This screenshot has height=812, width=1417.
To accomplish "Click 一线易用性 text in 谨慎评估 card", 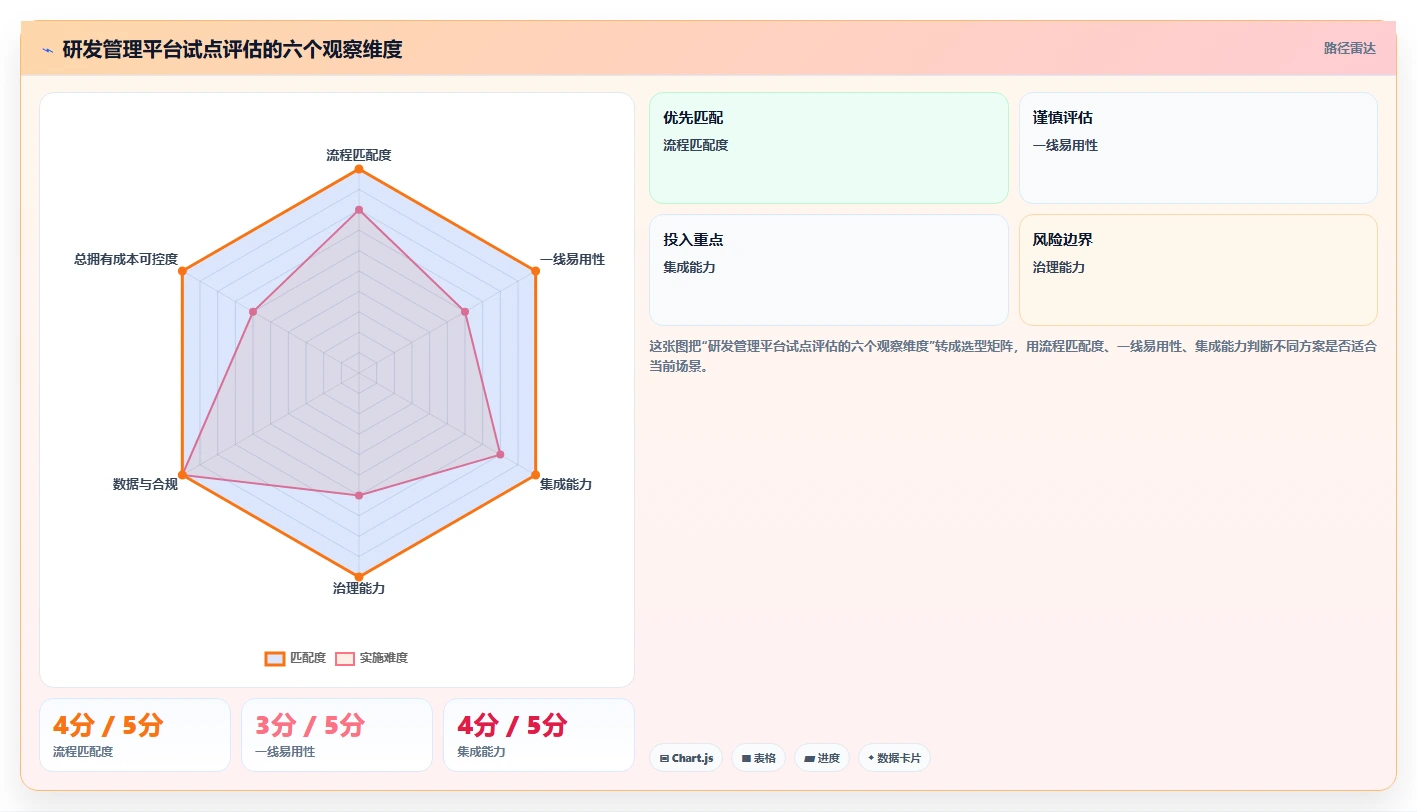I will (x=1065, y=145).
